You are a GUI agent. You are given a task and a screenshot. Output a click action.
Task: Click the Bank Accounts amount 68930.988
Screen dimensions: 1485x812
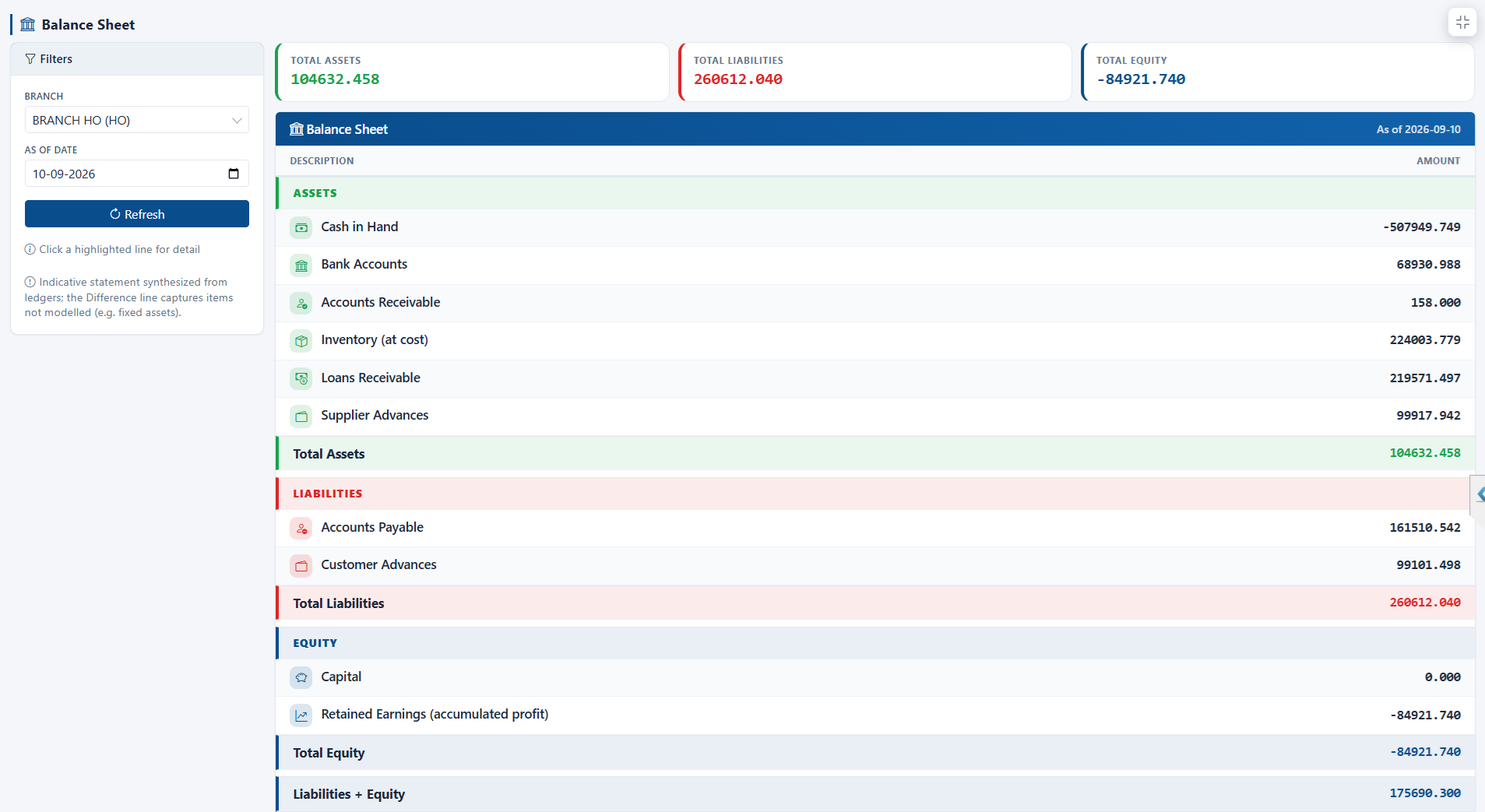click(1428, 265)
